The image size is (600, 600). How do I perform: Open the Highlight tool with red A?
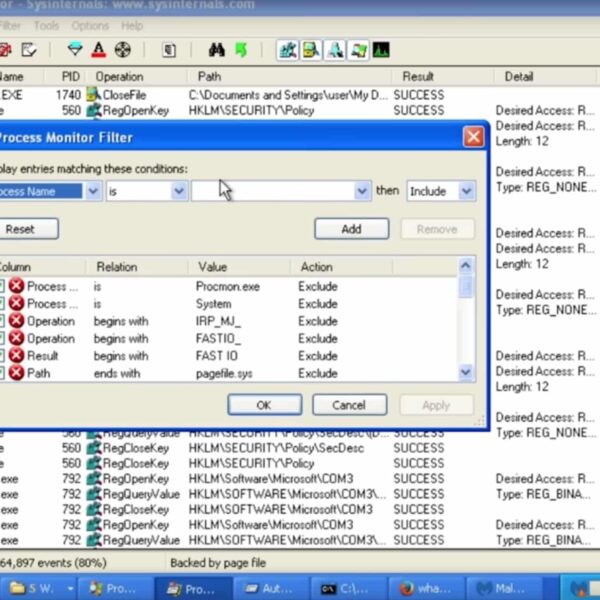click(99, 50)
